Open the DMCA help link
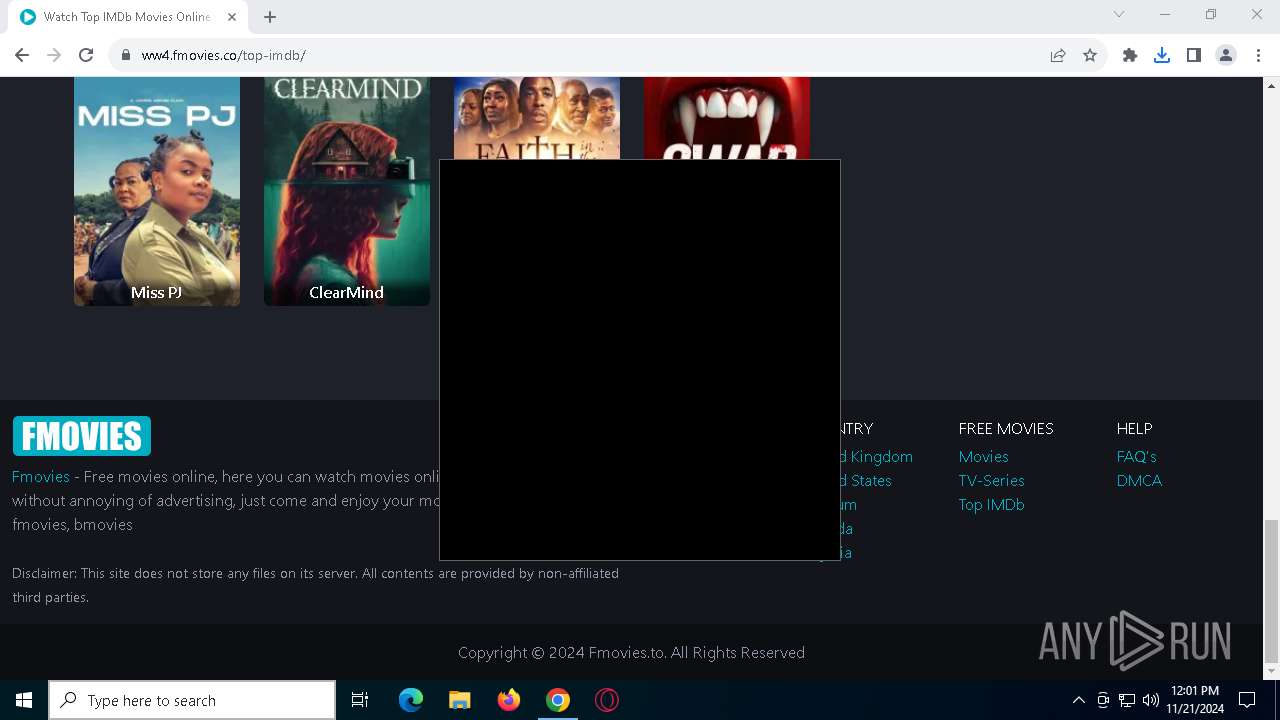Screen dimensions: 1280x720 (1139, 481)
